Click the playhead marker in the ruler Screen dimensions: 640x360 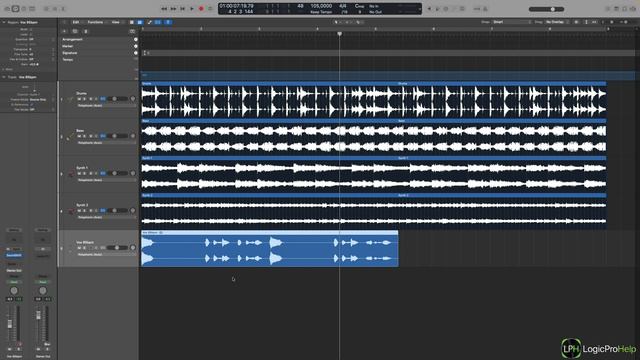click(339, 34)
